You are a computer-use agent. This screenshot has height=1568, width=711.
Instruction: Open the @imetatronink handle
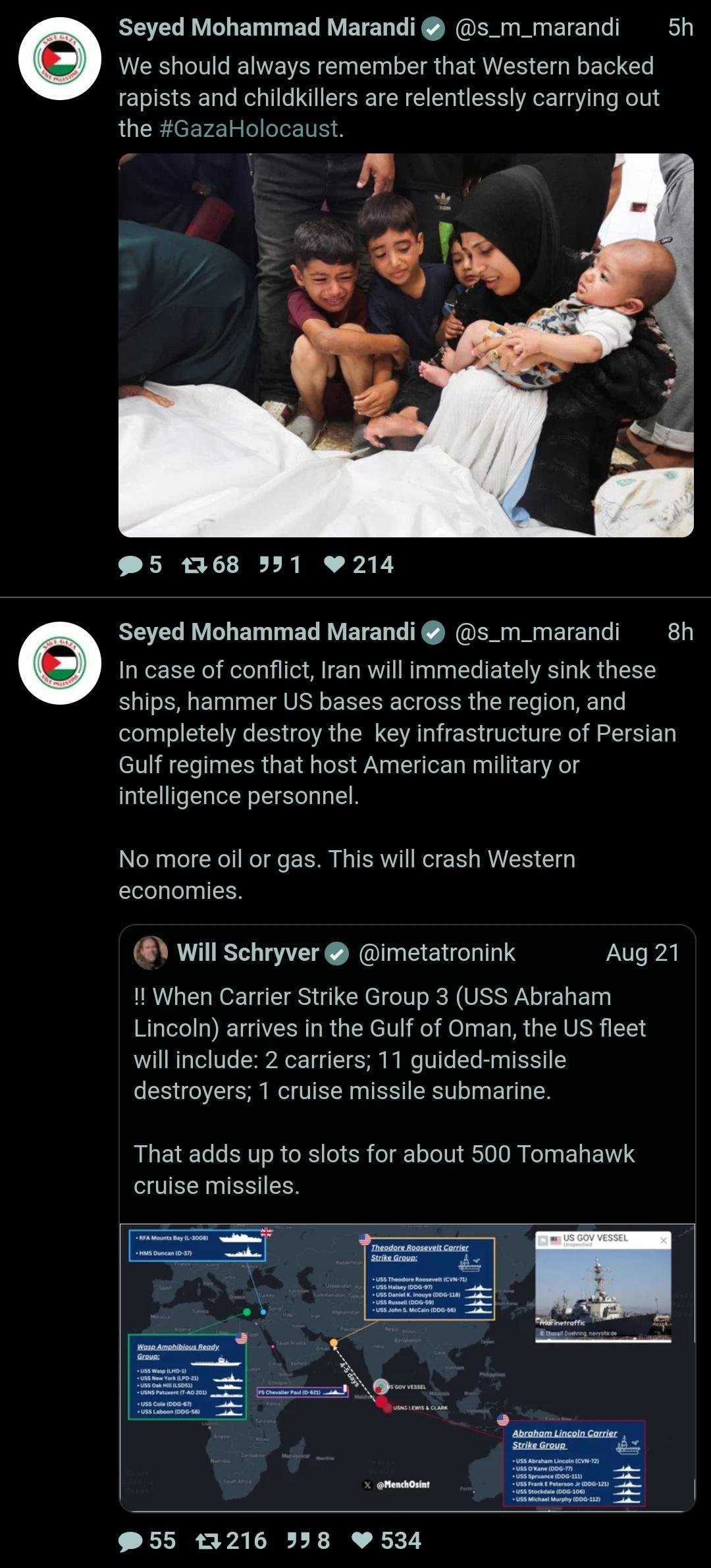[x=436, y=953]
